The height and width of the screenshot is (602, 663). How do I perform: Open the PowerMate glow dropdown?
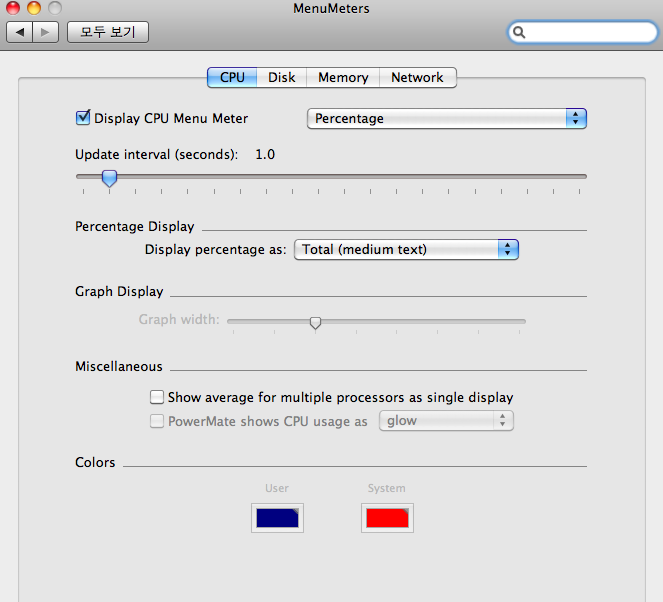(446, 421)
